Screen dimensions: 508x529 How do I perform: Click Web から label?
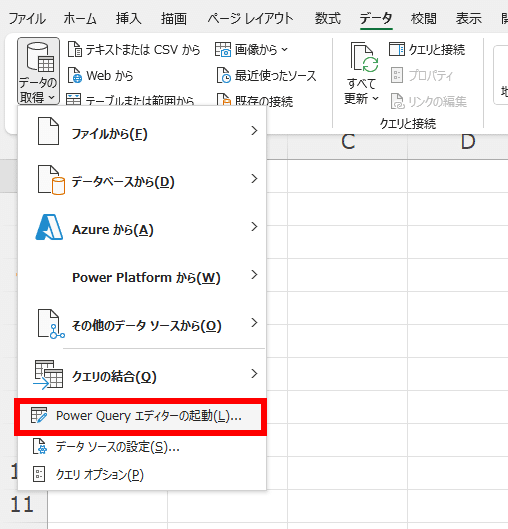pyautogui.click(x=110, y=76)
